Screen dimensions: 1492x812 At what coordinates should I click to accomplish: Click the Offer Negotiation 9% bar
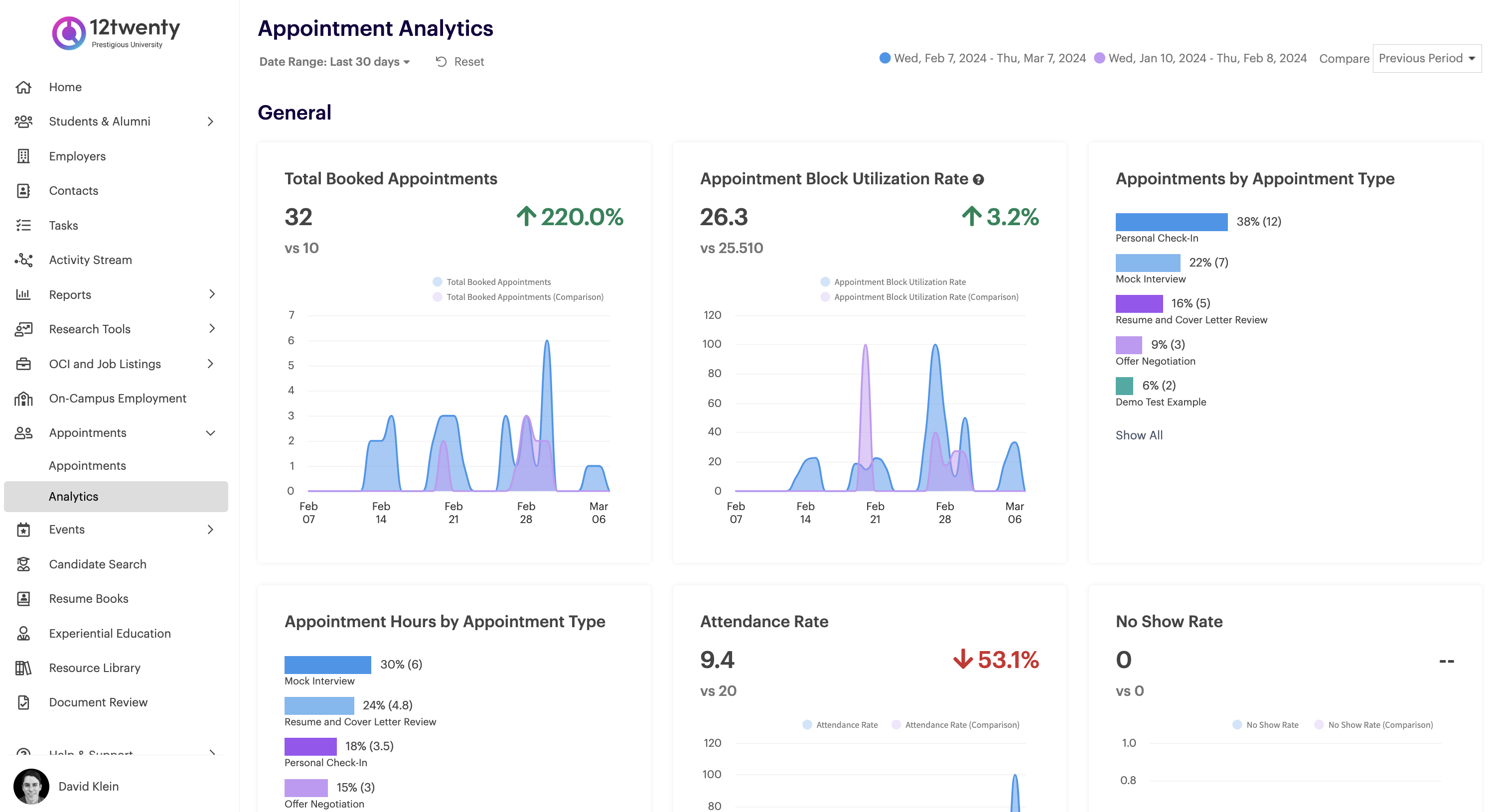(1128, 345)
